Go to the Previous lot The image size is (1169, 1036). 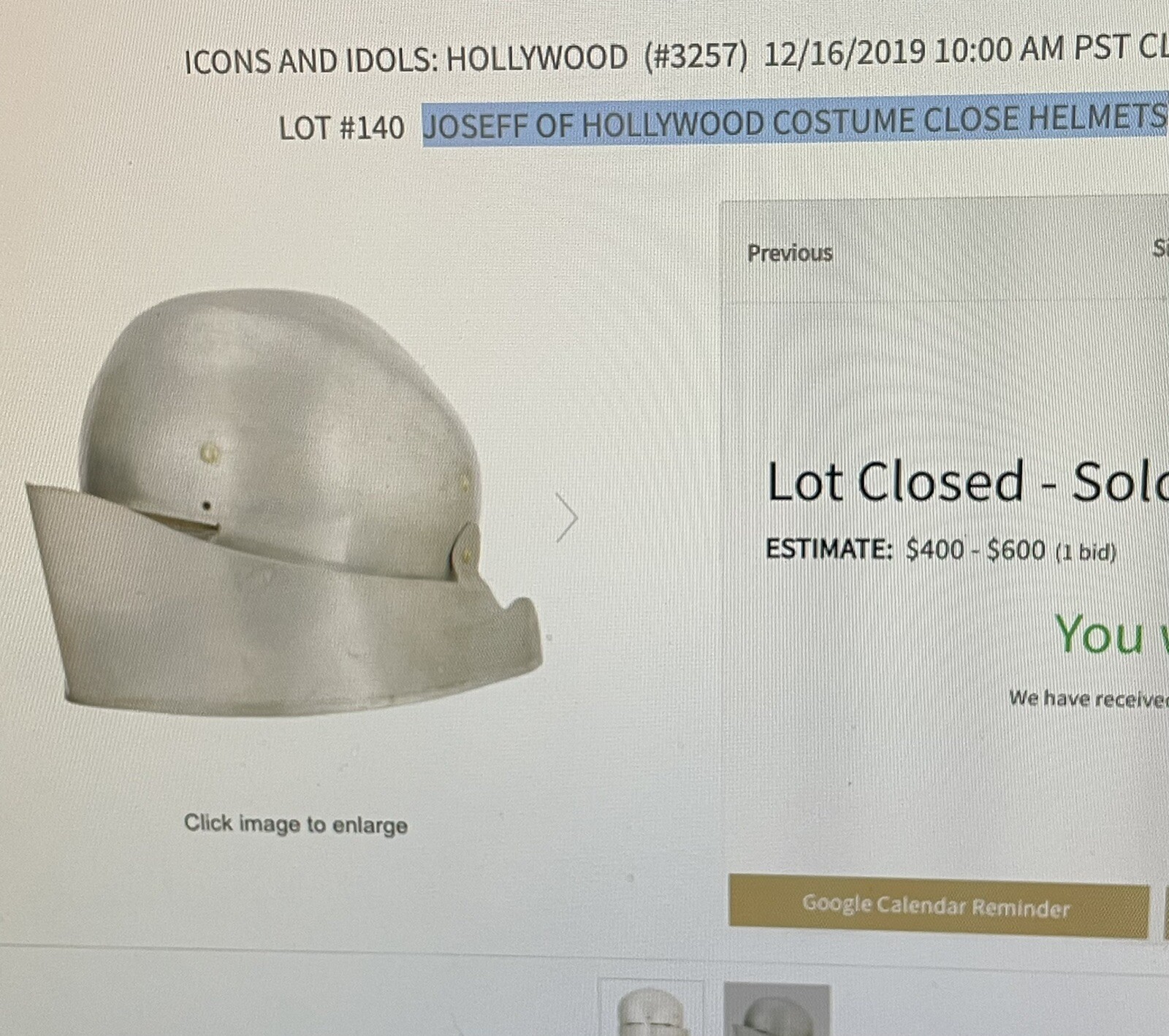790,253
